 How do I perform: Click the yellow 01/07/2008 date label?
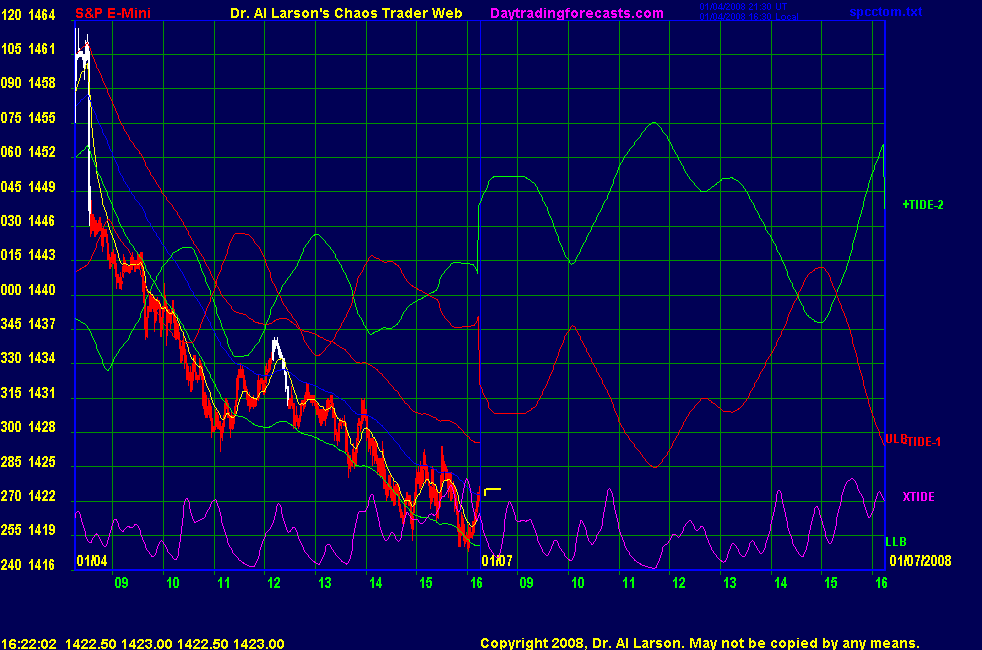coord(922,561)
